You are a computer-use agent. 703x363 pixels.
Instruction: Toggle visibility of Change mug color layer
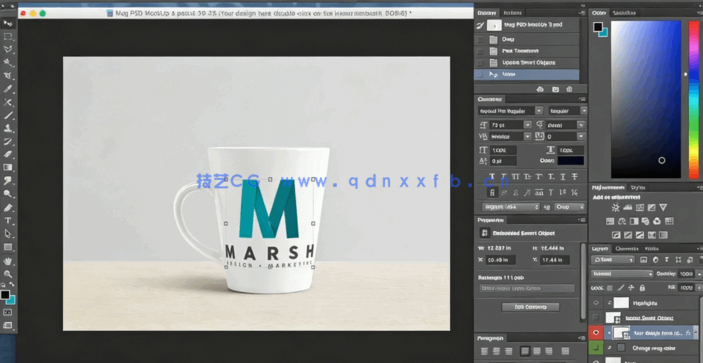tap(595, 348)
